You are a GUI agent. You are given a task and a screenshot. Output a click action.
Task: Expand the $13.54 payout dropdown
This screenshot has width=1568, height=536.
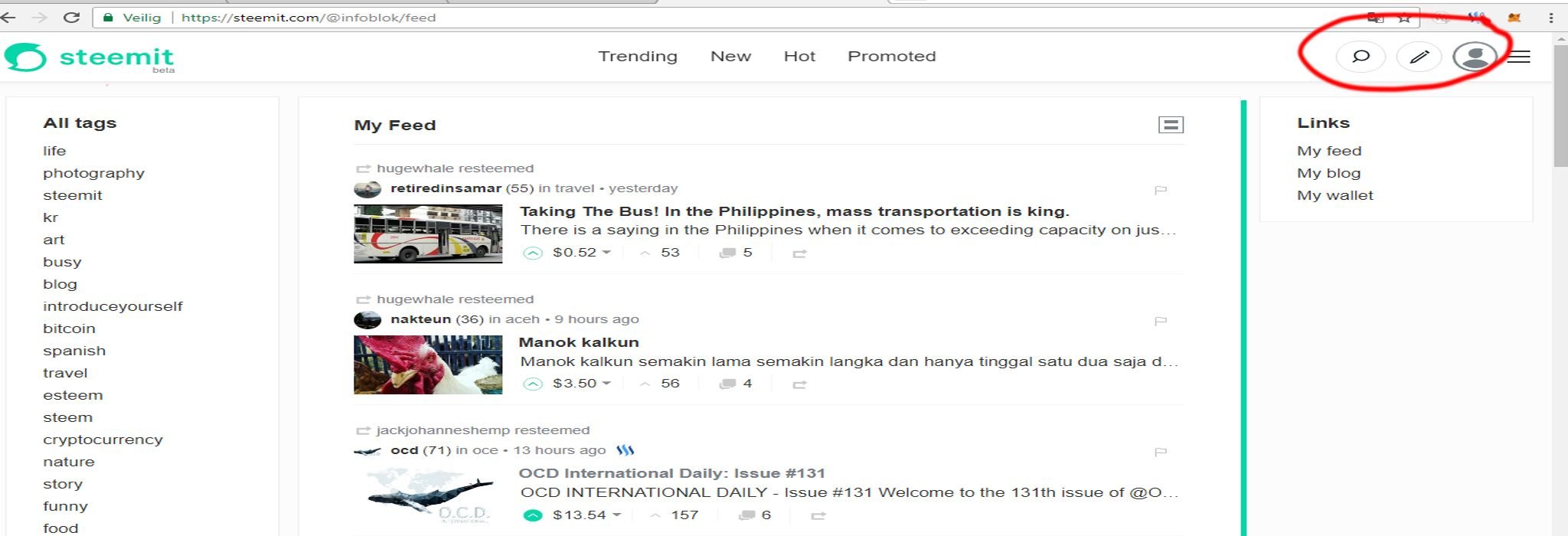[616, 515]
